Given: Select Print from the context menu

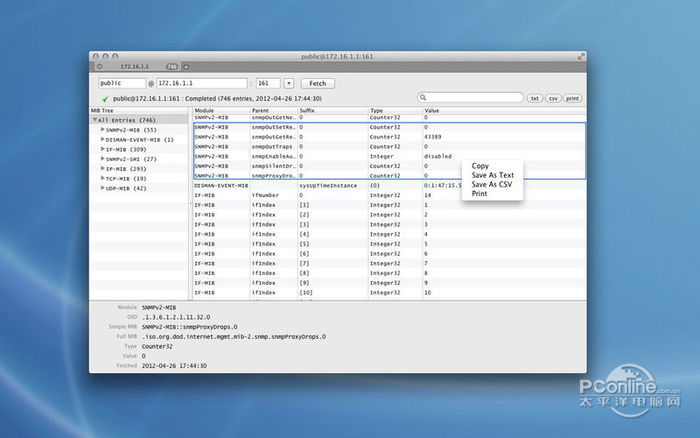Looking at the screenshot, I should [480, 193].
